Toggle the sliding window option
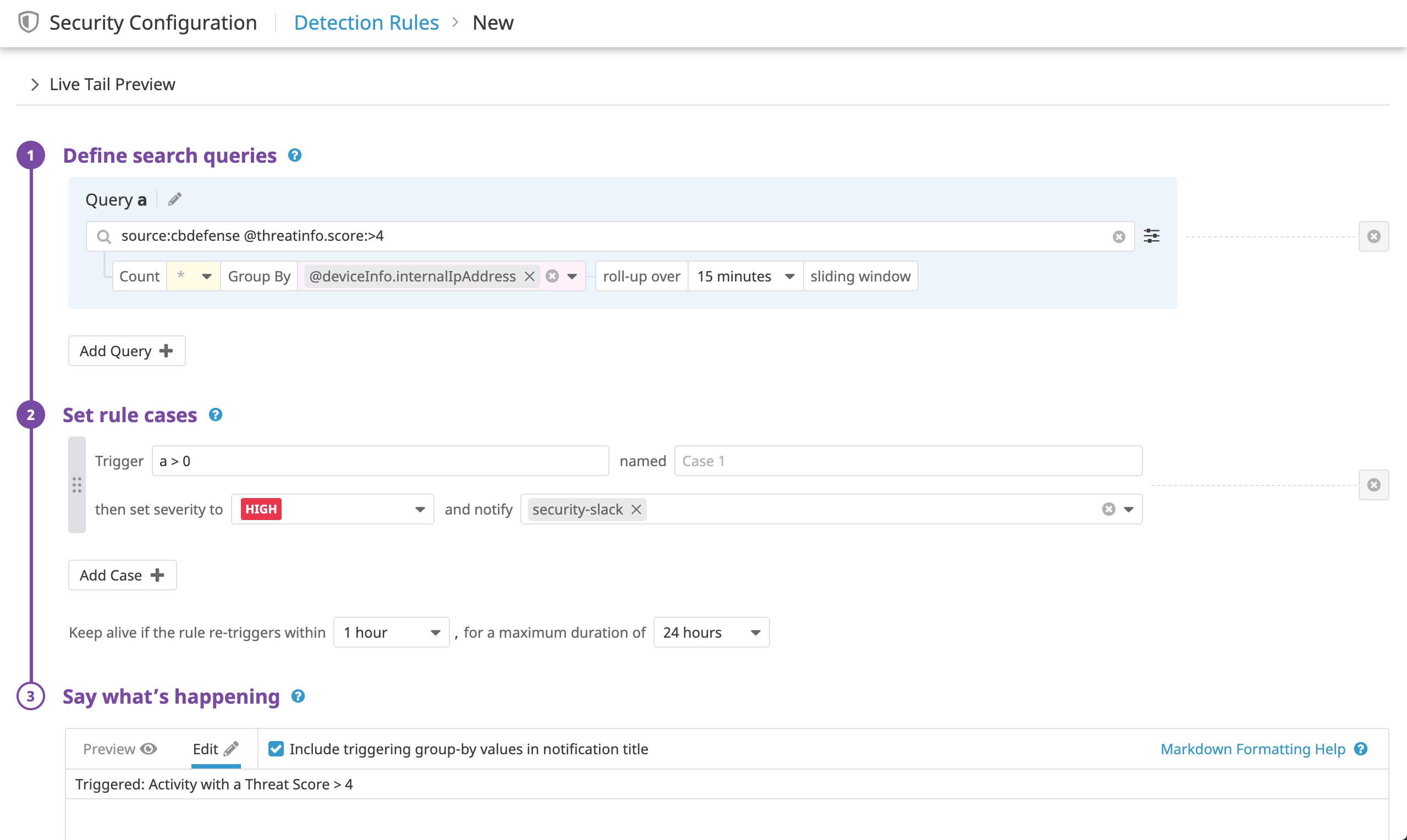Viewport: 1407px width, 840px height. click(860, 276)
